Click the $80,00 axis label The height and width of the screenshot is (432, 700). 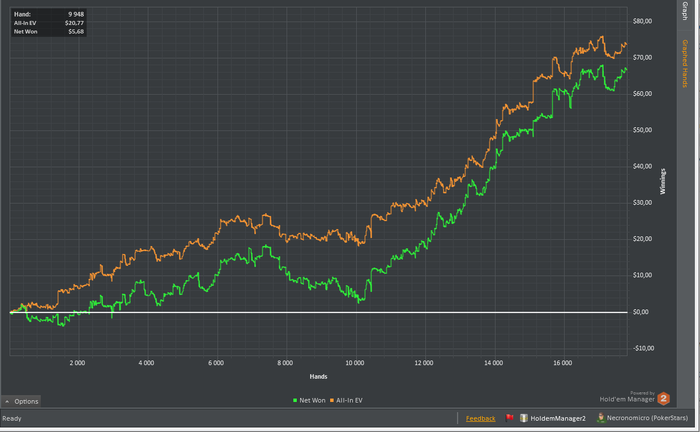coord(642,21)
